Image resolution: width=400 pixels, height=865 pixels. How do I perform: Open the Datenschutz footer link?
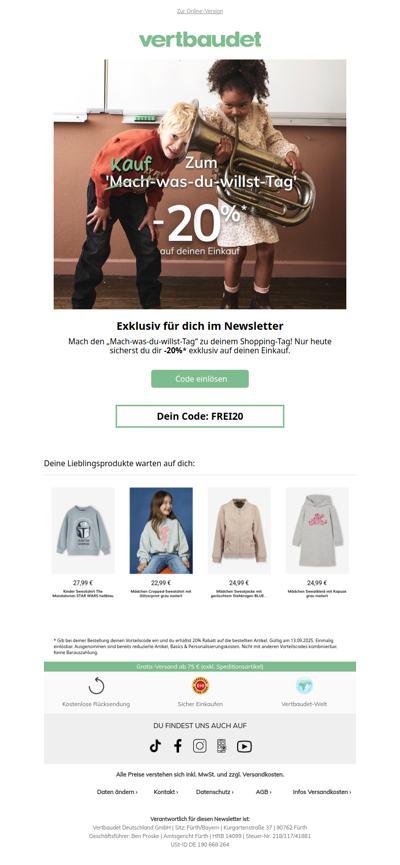point(215,792)
